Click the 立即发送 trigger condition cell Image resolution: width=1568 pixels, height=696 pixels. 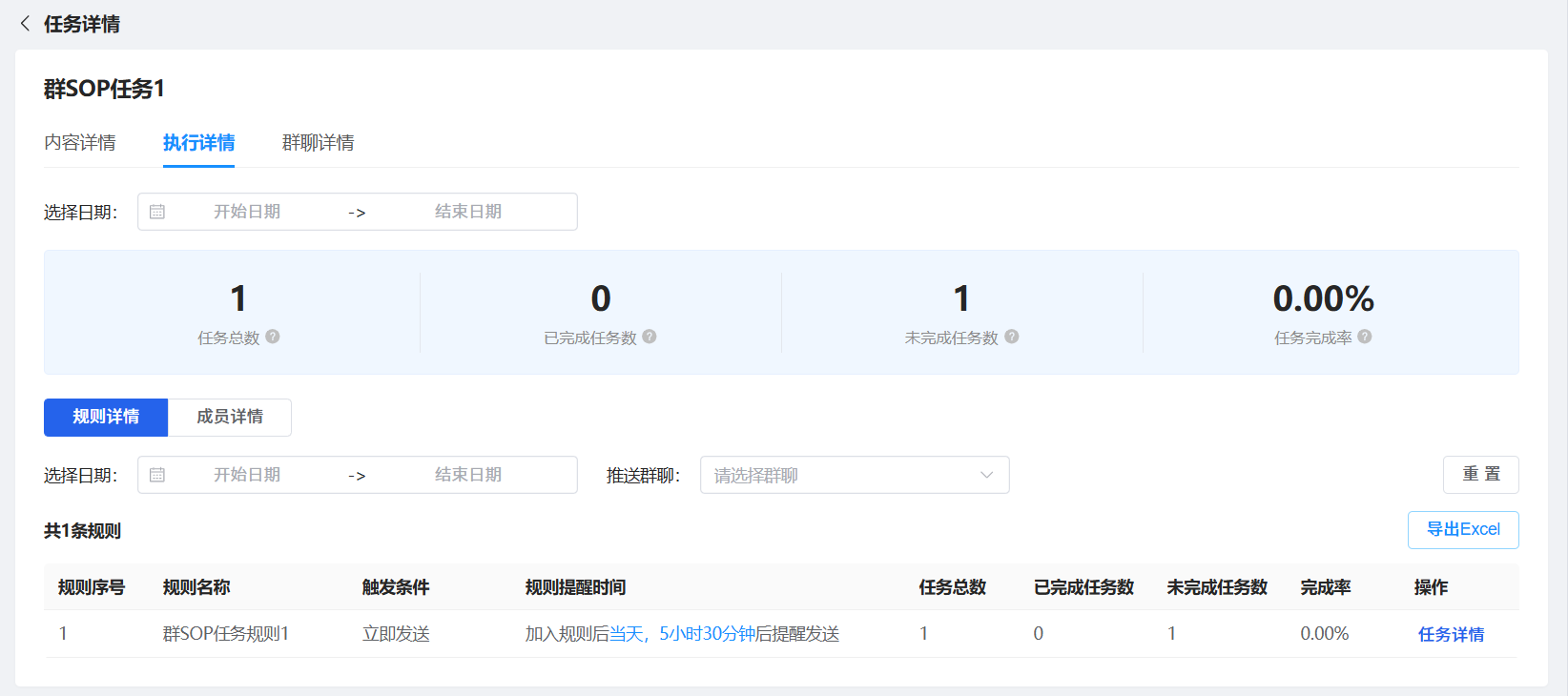(396, 634)
